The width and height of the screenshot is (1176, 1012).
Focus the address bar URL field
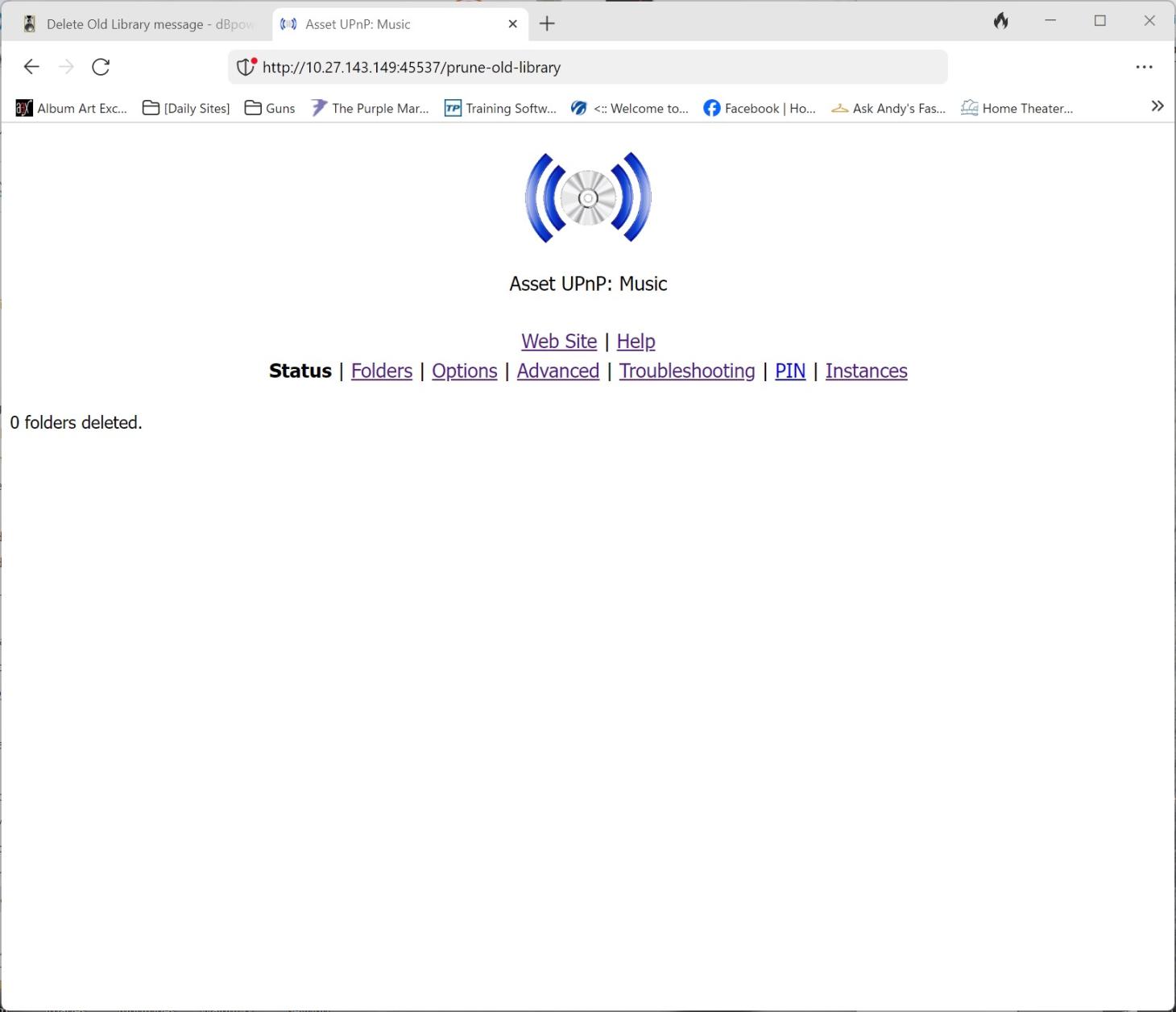pyautogui.click(x=596, y=68)
